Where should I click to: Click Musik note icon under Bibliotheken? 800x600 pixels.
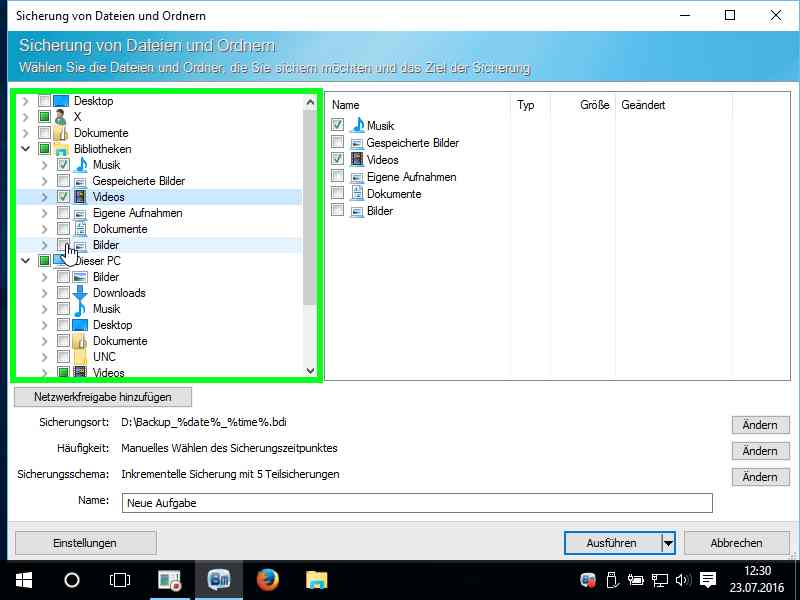point(80,165)
